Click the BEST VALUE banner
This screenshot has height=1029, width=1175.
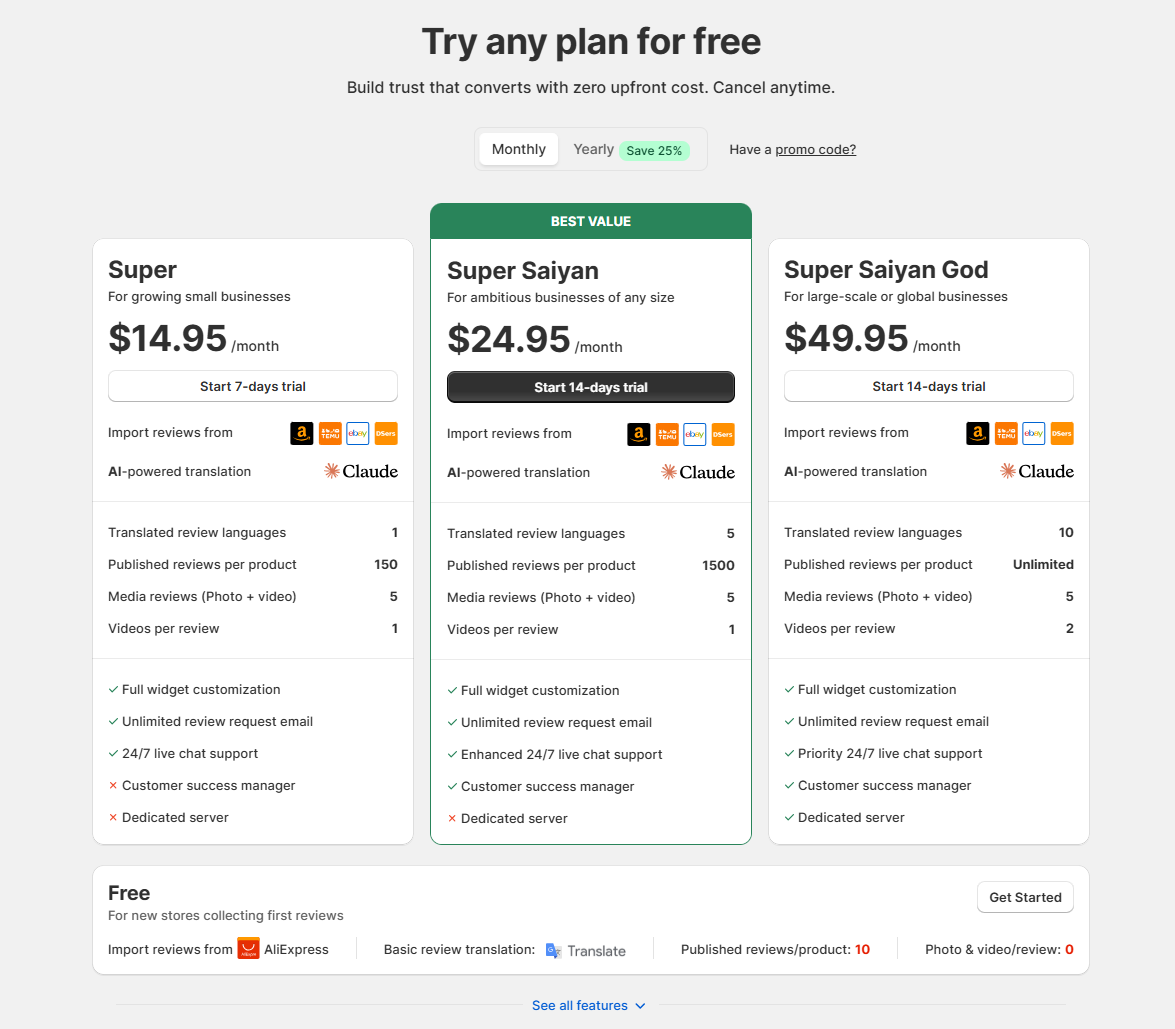[590, 221]
